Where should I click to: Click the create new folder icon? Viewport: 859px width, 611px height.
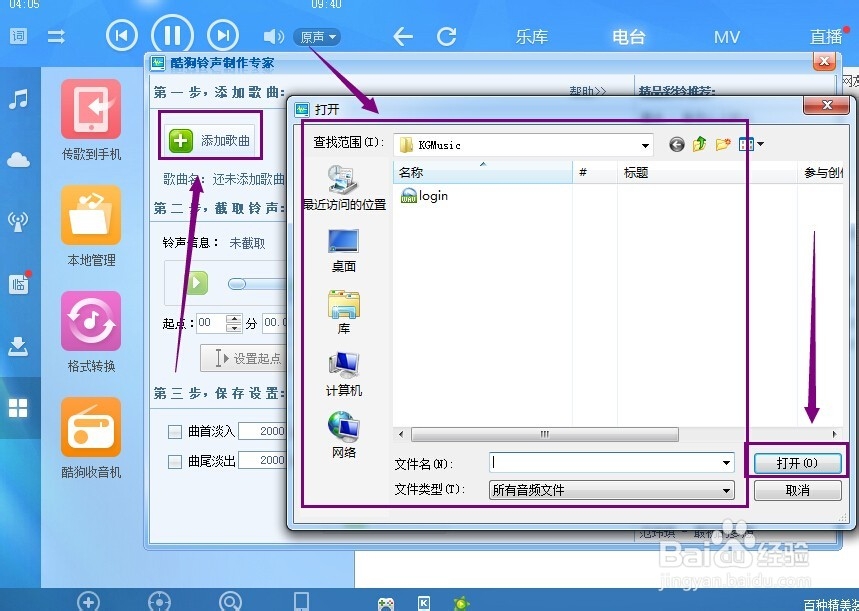723,145
